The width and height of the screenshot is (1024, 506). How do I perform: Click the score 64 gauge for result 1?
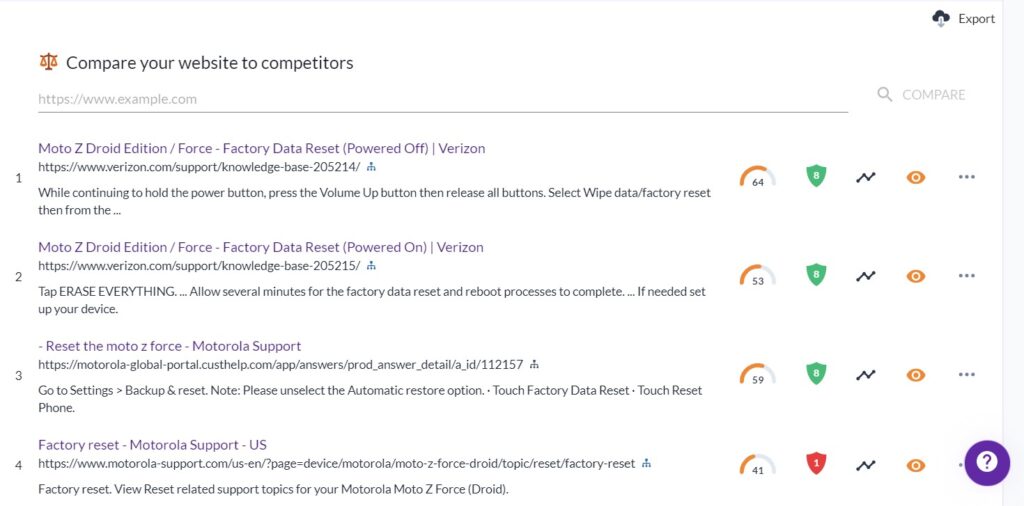point(758,178)
